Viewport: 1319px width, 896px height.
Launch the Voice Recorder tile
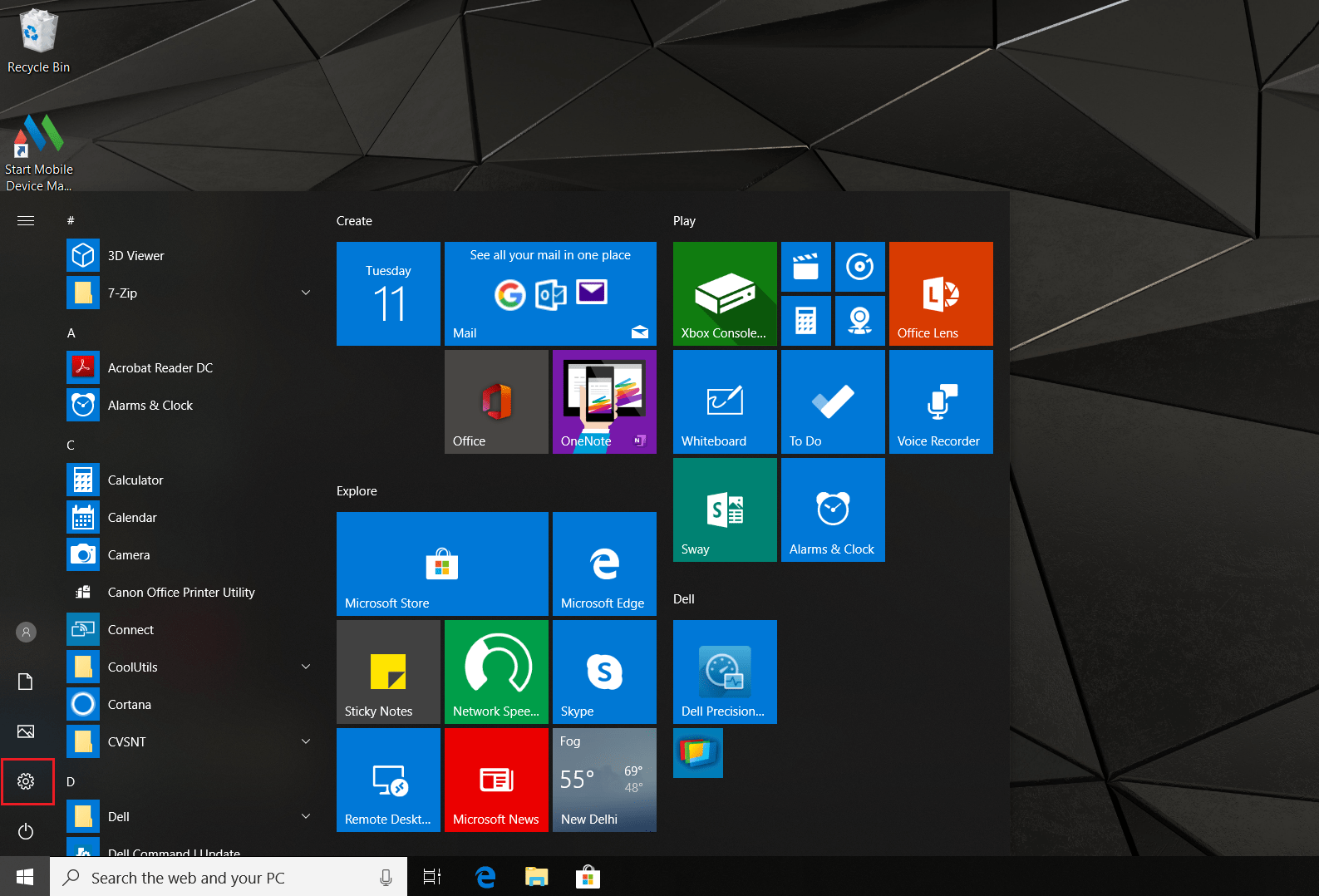(x=941, y=401)
